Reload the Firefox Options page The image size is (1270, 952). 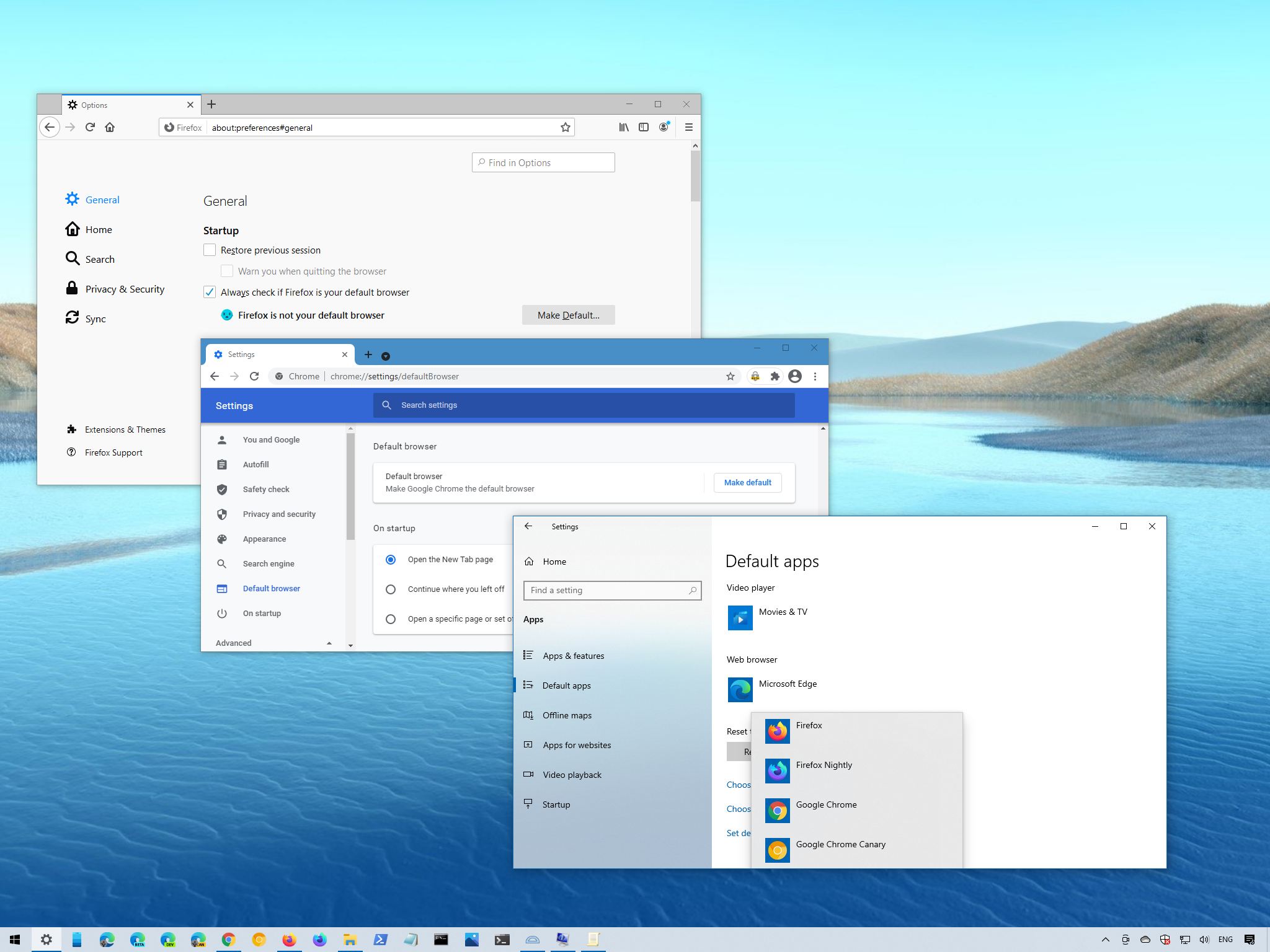pyautogui.click(x=90, y=127)
